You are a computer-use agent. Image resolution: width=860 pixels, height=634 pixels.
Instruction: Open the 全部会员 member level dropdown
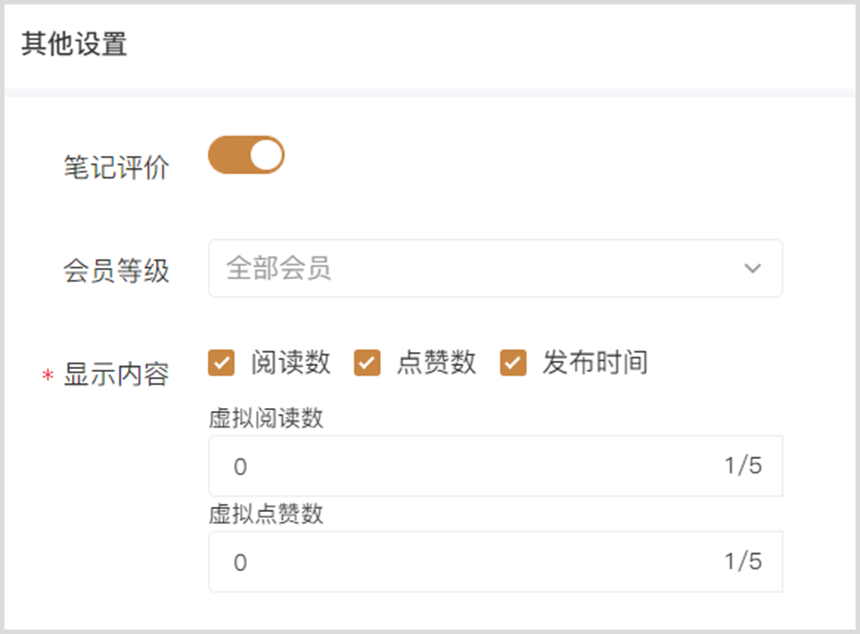[x=495, y=268]
